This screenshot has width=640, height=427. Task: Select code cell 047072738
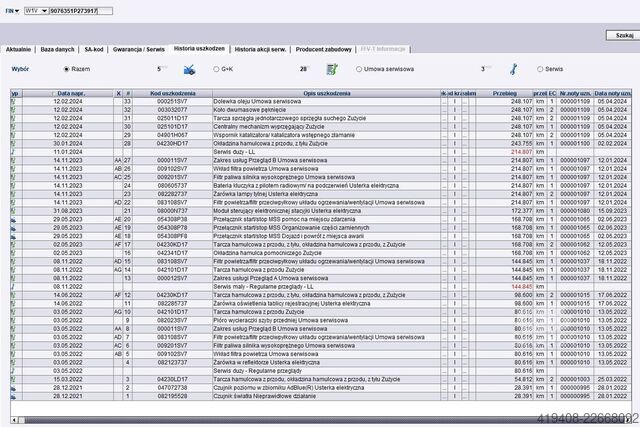pyautogui.click(x=172, y=388)
